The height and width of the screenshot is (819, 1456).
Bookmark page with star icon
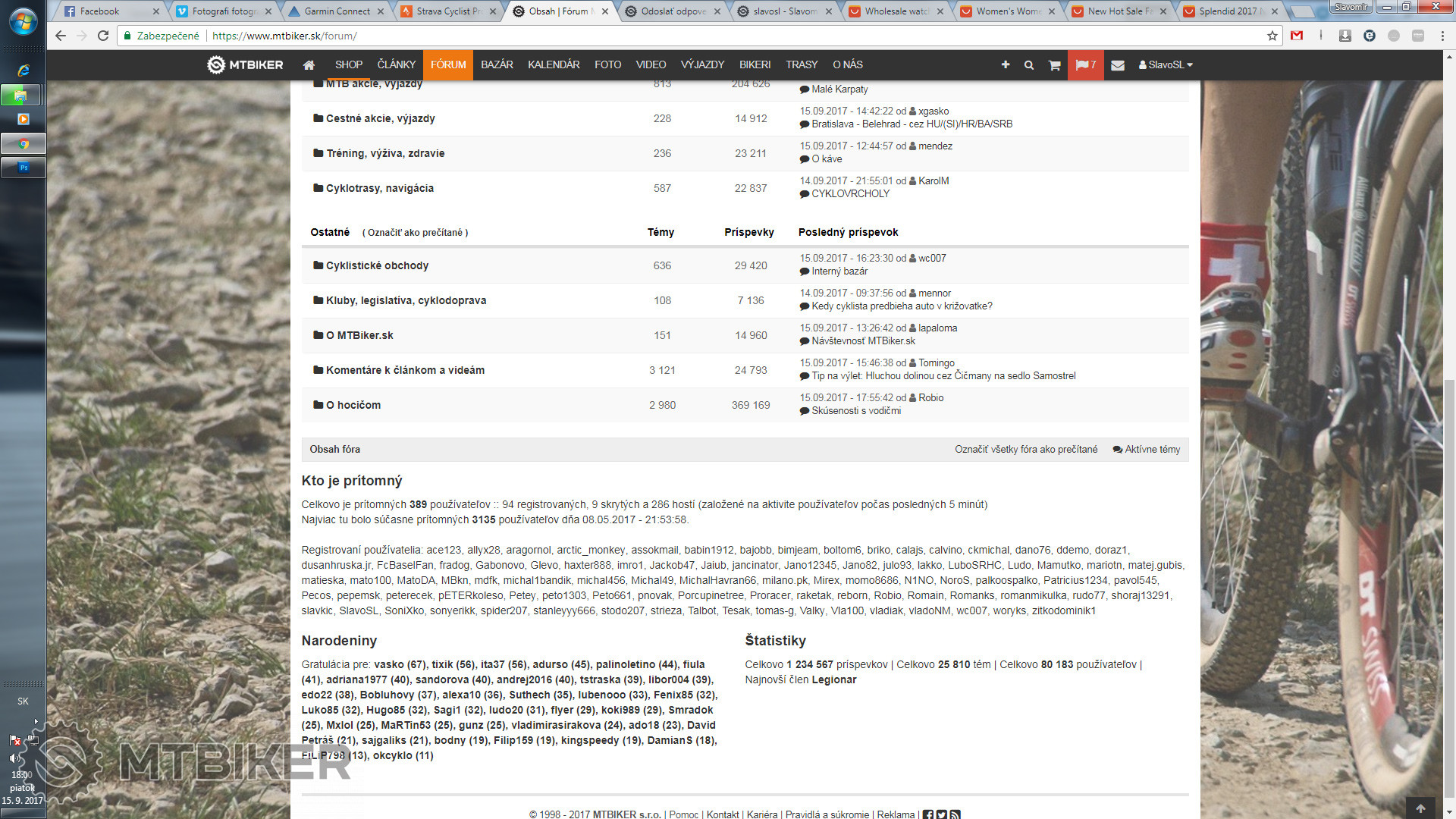click(1272, 36)
